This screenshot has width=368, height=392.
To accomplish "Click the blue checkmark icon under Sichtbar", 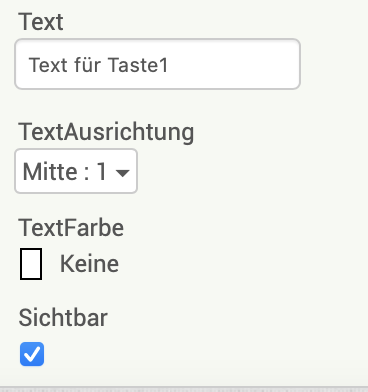I will pos(32,354).
